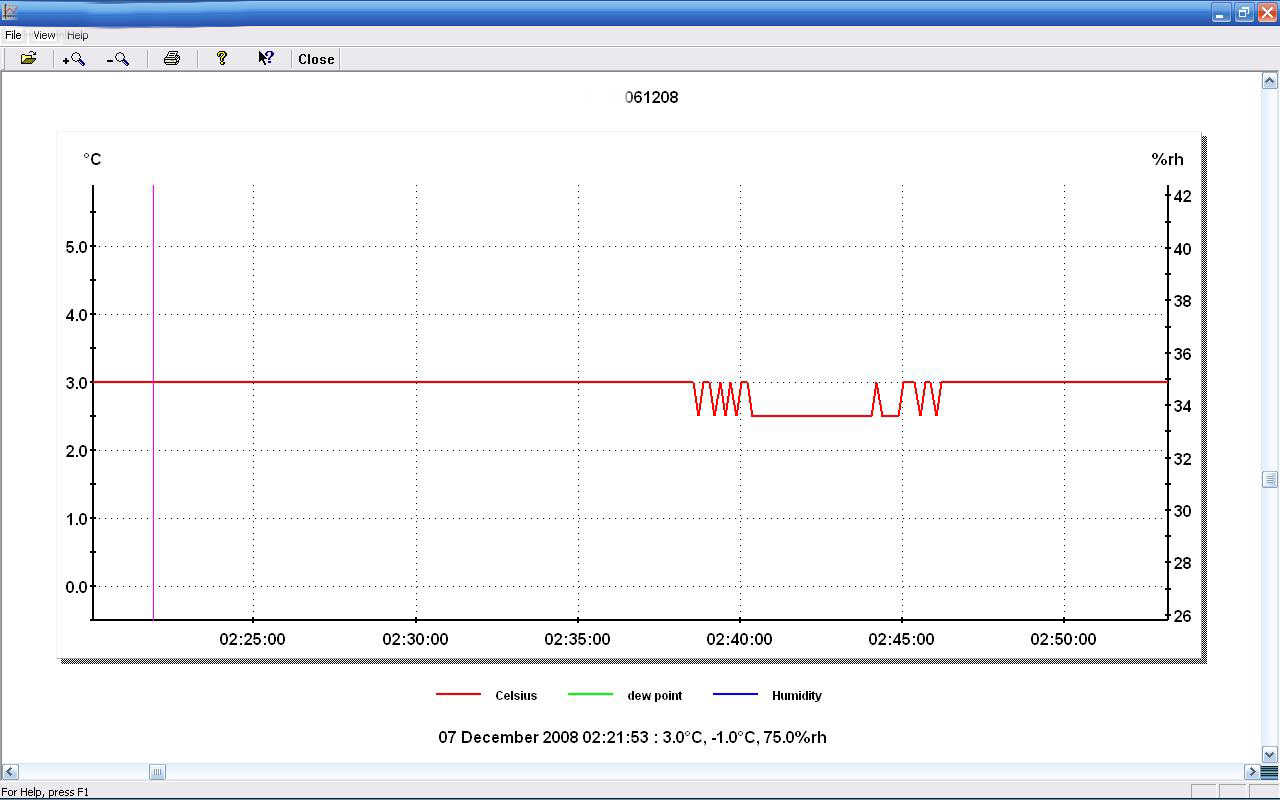The width and height of the screenshot is (1280, 800).
Task: Click the Humidity legend entry
Action: click(796, 695)
